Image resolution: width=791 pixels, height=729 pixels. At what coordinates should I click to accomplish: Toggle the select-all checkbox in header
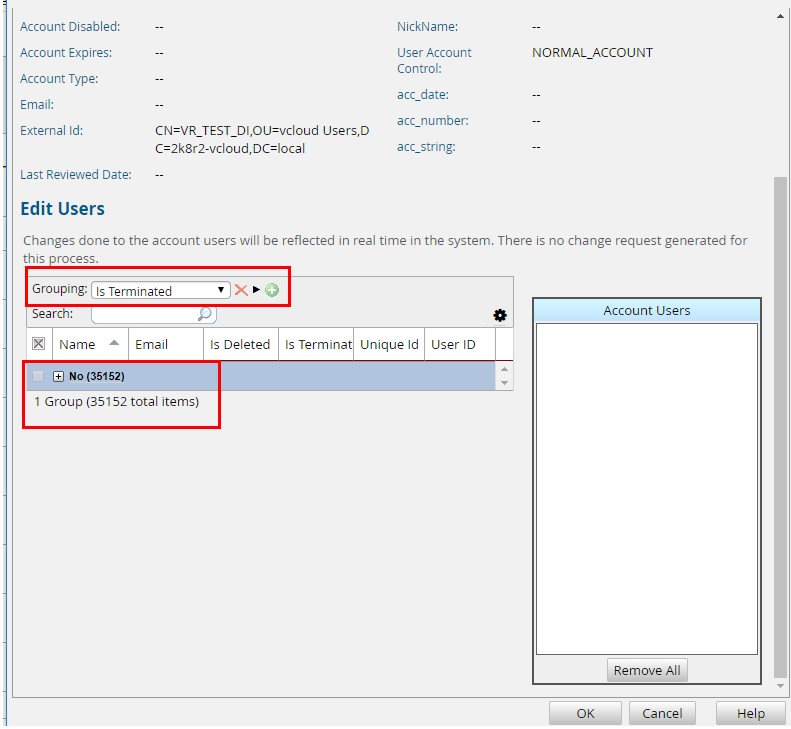[39, 344]
